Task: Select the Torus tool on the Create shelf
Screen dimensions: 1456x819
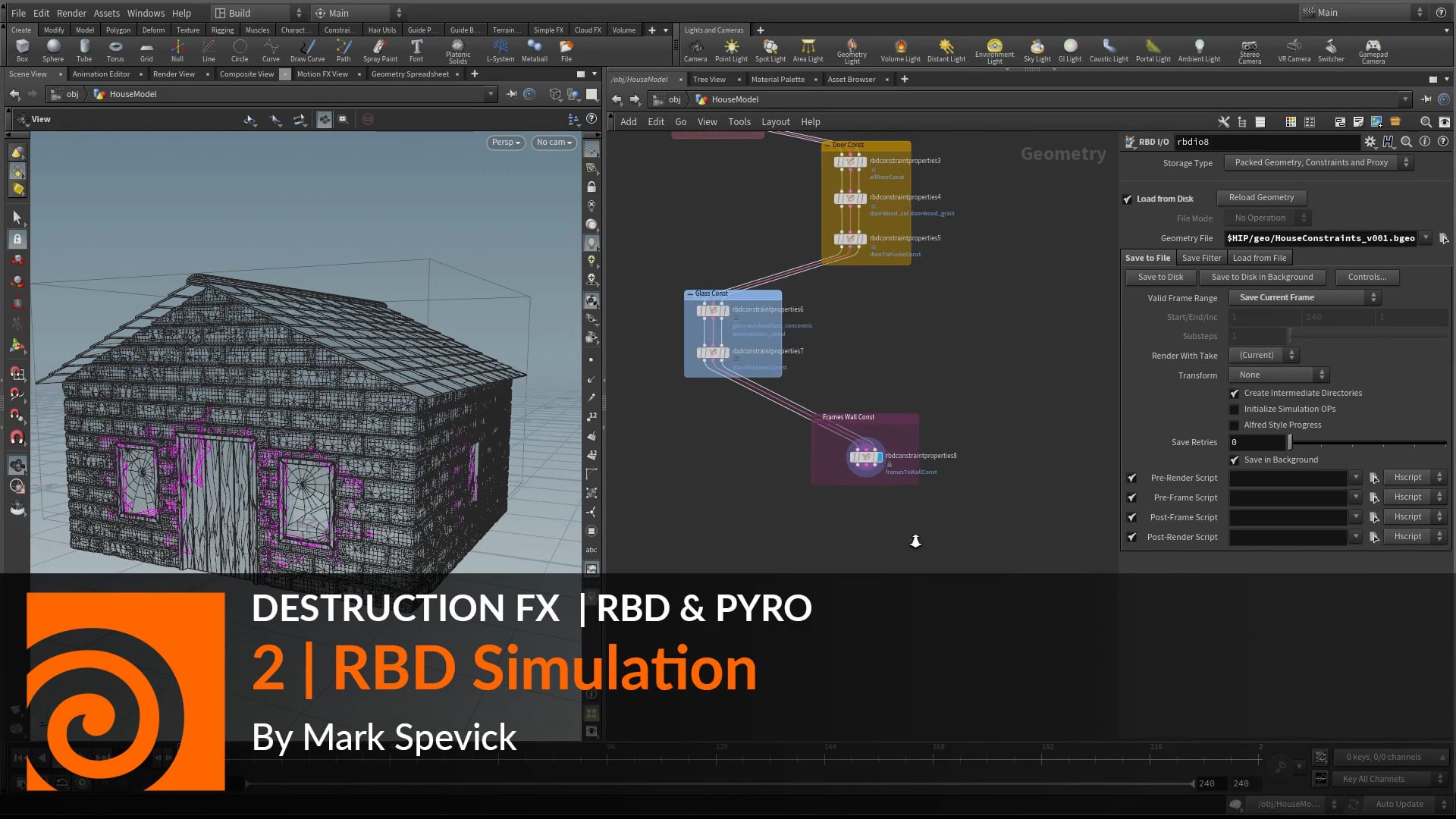Action: pyautogui.click(x=115, y=48)
